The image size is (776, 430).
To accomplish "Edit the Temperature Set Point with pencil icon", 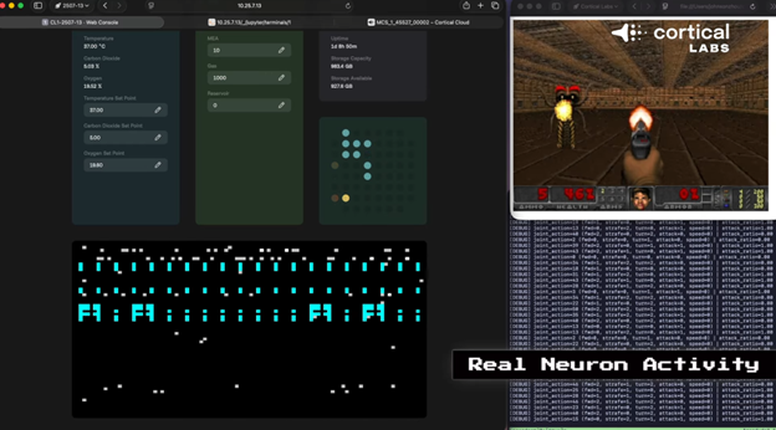I will coord(157,110).
